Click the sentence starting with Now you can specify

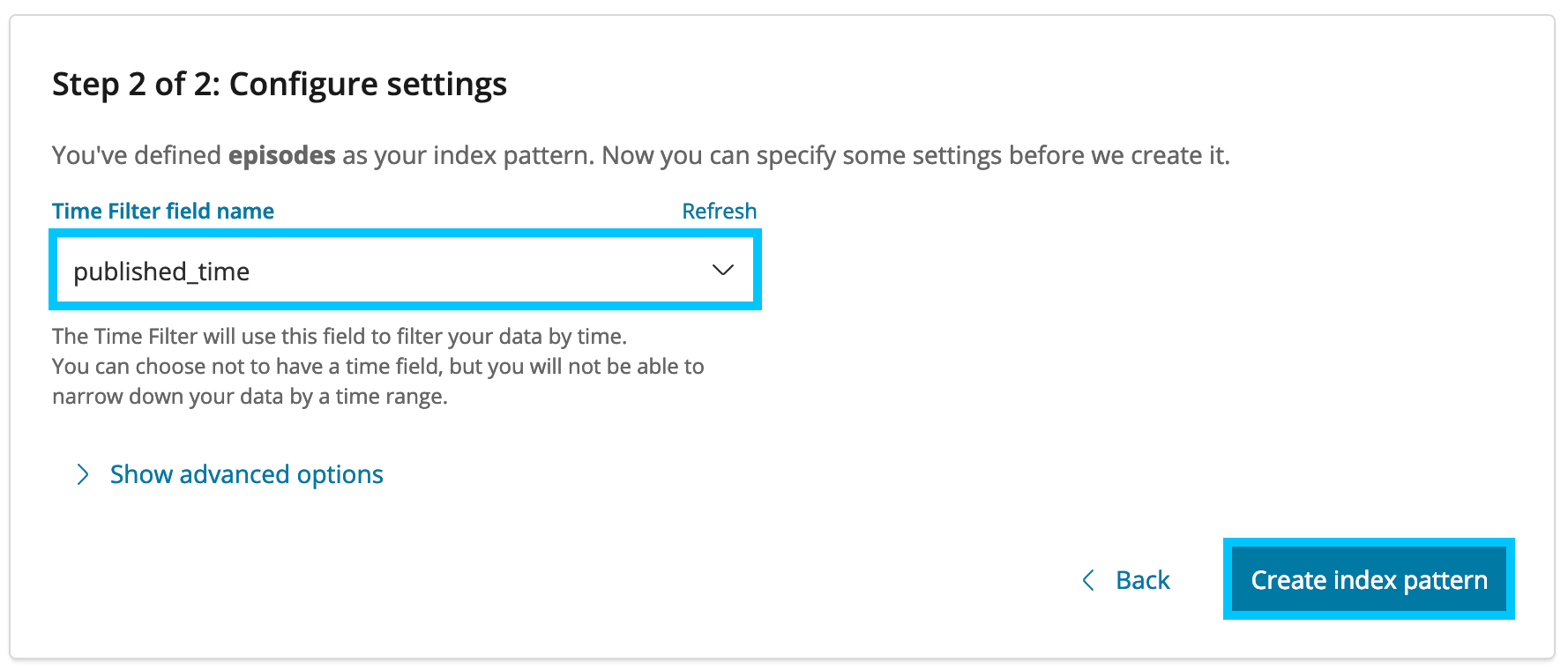pos(915,156)
